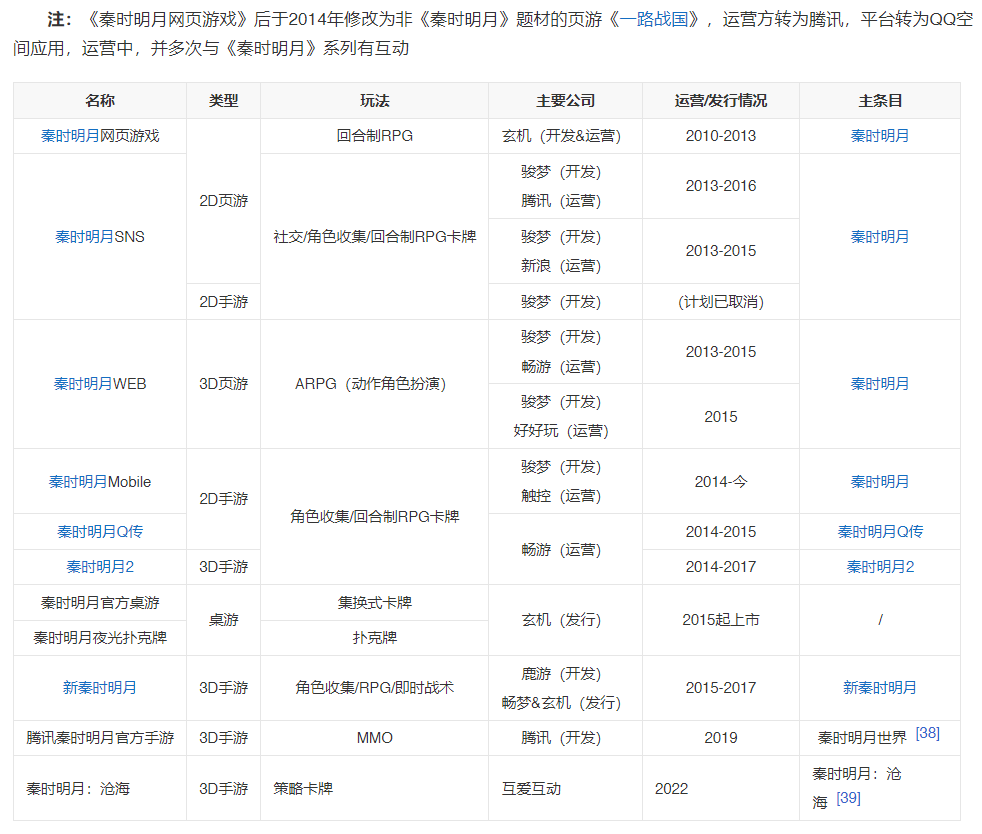Select the 主要公司 column header
The image size is (982, 834).
click(566, 101)
